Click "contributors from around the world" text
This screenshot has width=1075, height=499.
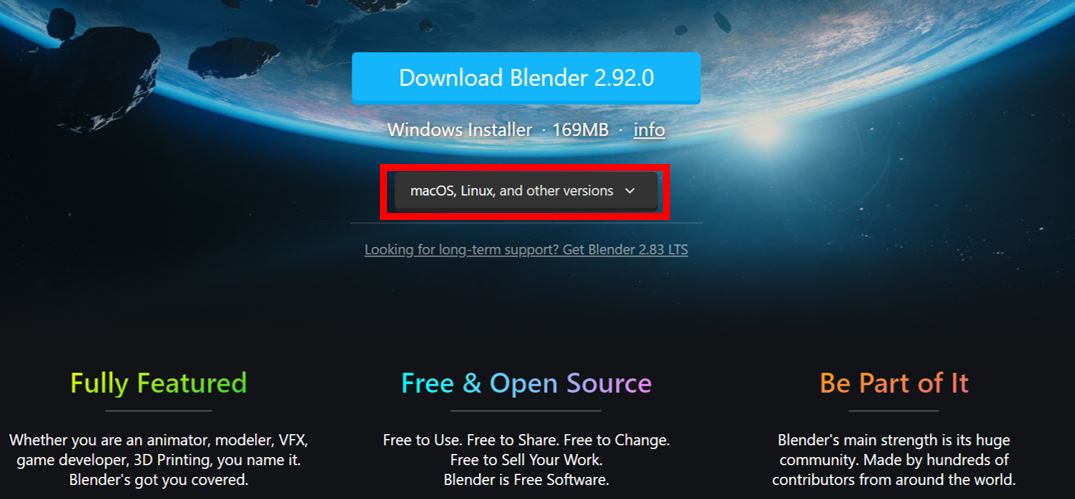[893, 478]
